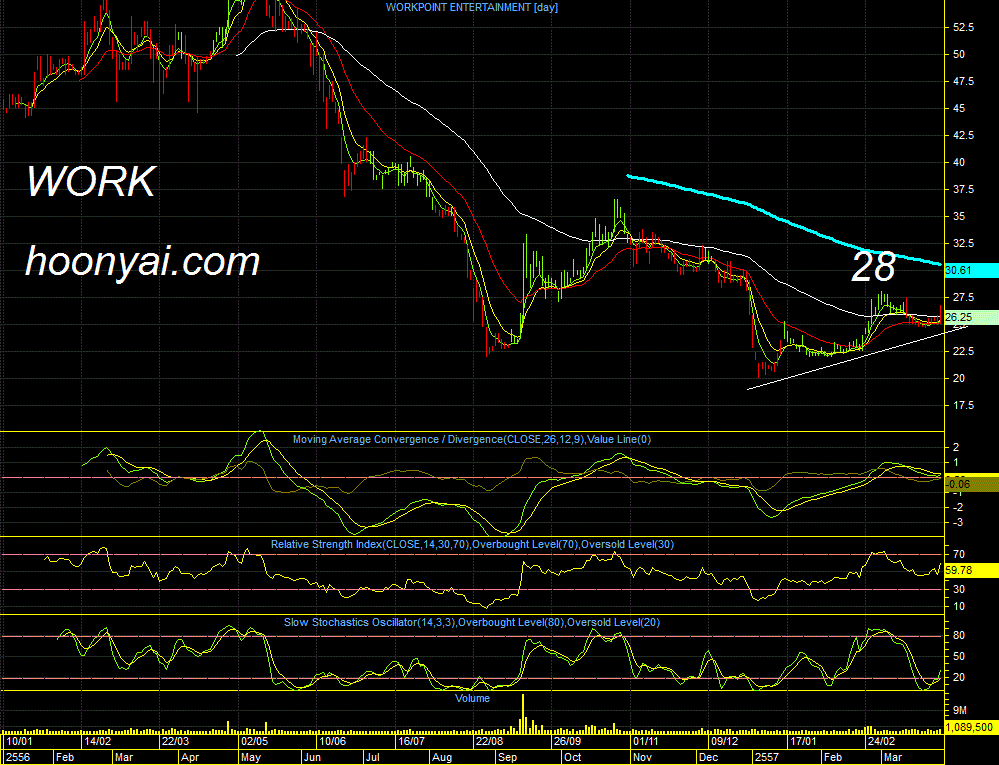999x765 pixels.
Task: Click the 9M label on Volume axis
Action: [960, 710]
